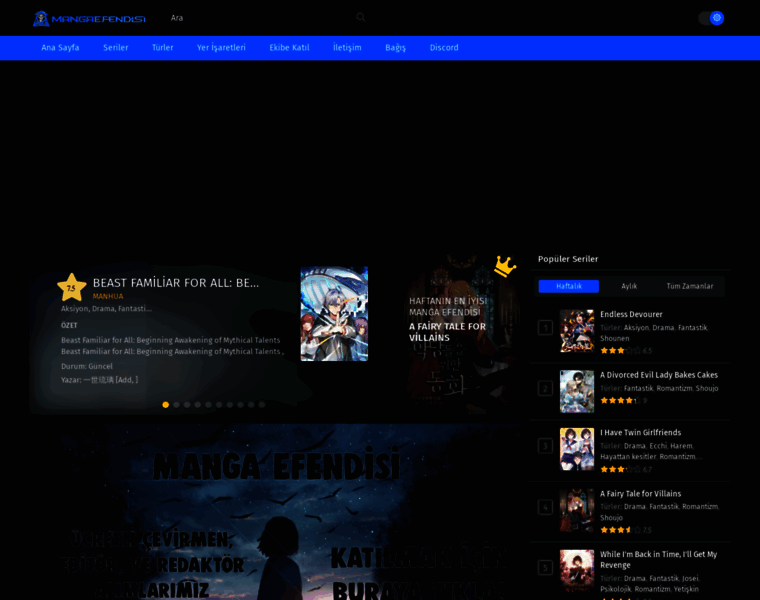760x600 pixels.
Task: Click the MangaEfendisi logo
Action: tap(89, 18)
